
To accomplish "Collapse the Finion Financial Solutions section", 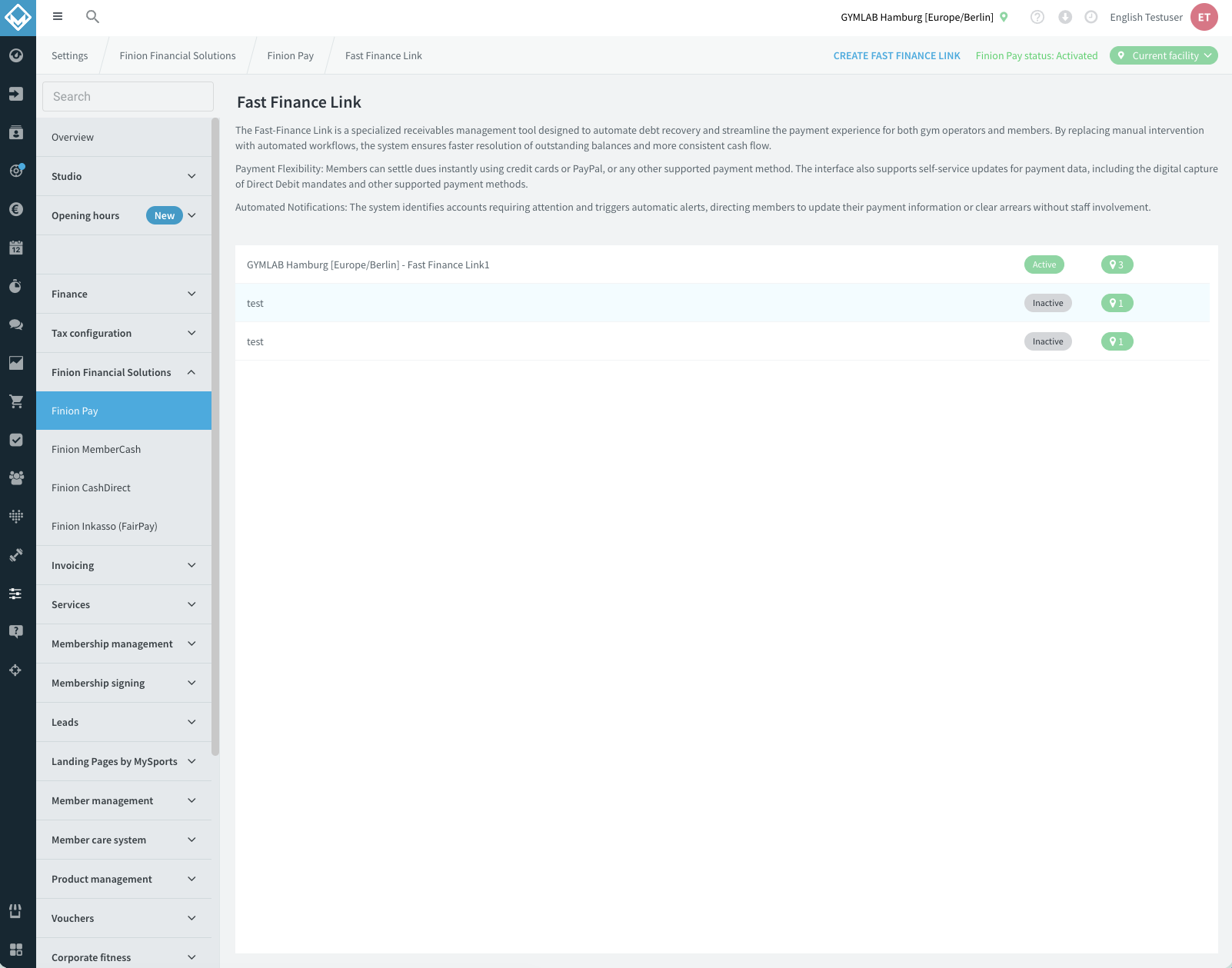I will (x=124, y=372).
